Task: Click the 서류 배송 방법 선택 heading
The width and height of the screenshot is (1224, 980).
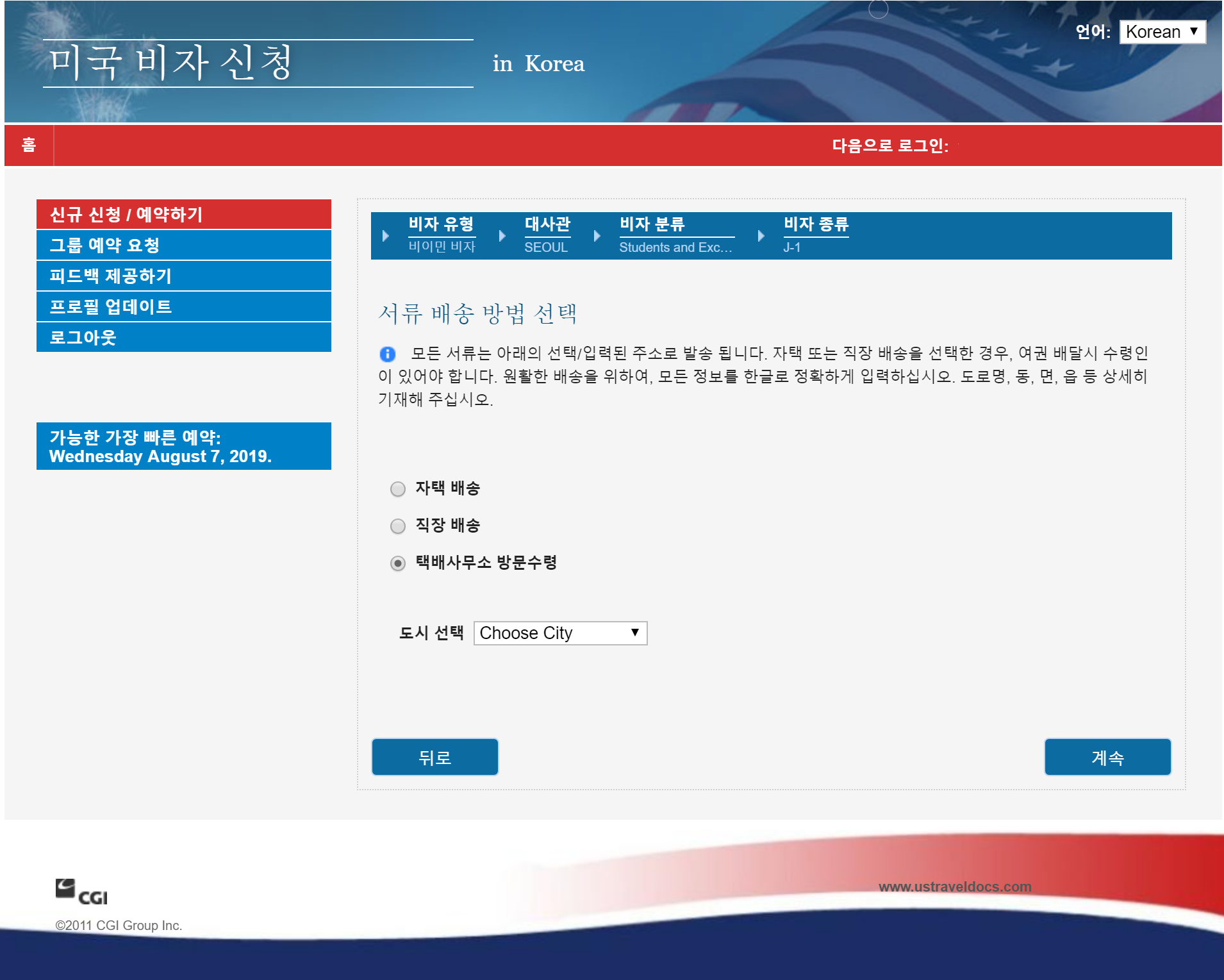Action: click(x=478, y=313)
